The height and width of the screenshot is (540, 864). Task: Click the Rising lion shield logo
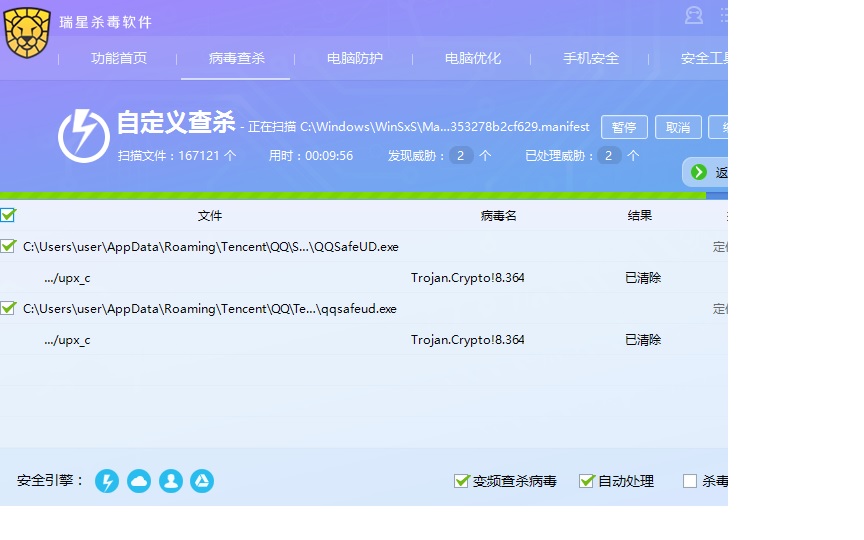click(x=26, y=33)
